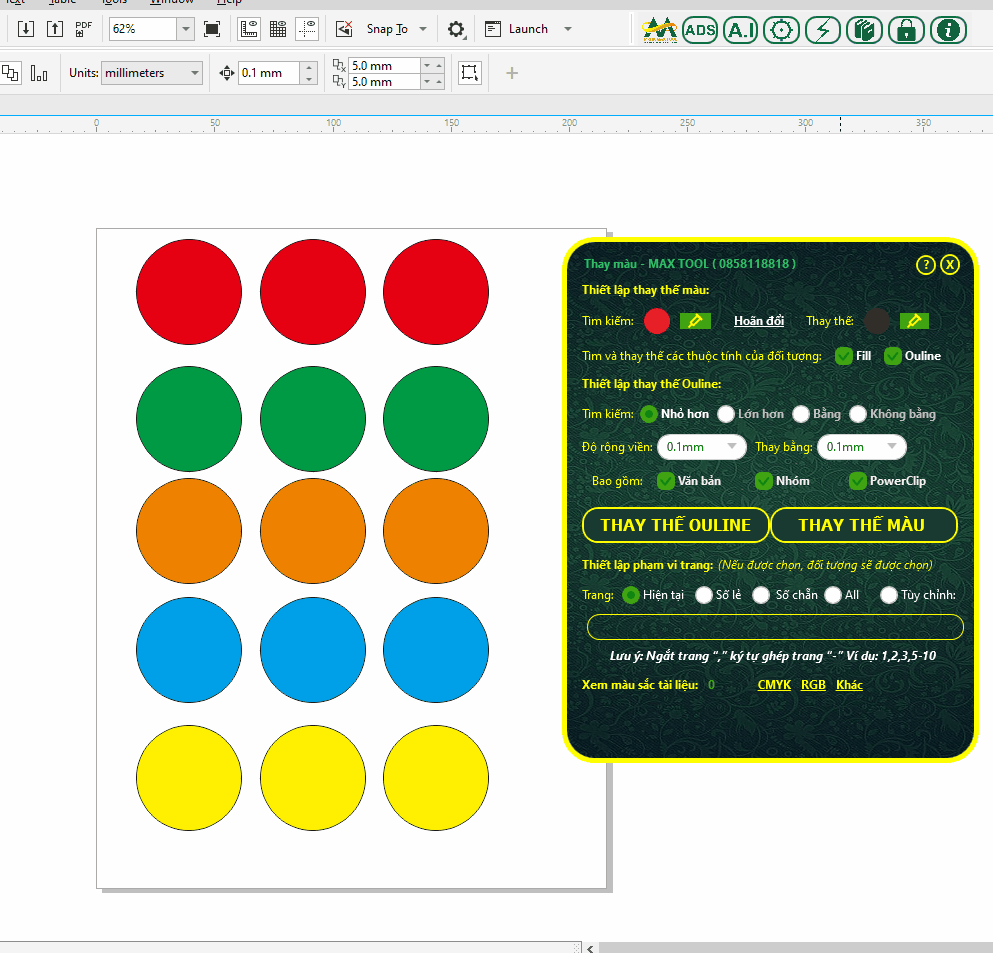Open the Max Tool help question mark
This screenshot has width=993, height=953.
coord(926,264)
